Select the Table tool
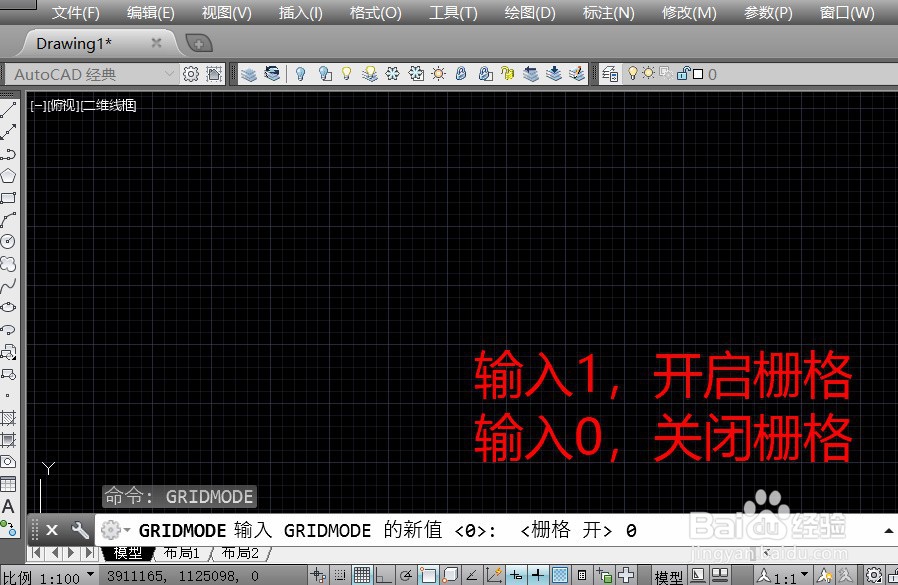This screenshot has height=585, width=898. click(x=8, y=484)
